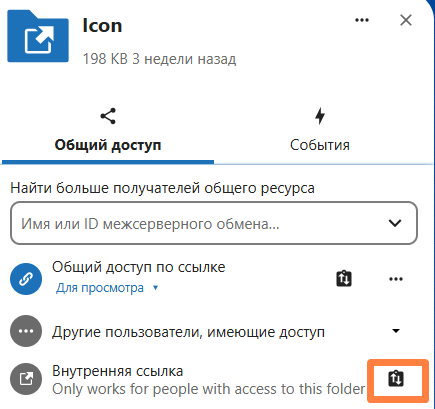Open the folder actions menu beside the Icon title
435x409 pixels.
(x=362, y=20)
